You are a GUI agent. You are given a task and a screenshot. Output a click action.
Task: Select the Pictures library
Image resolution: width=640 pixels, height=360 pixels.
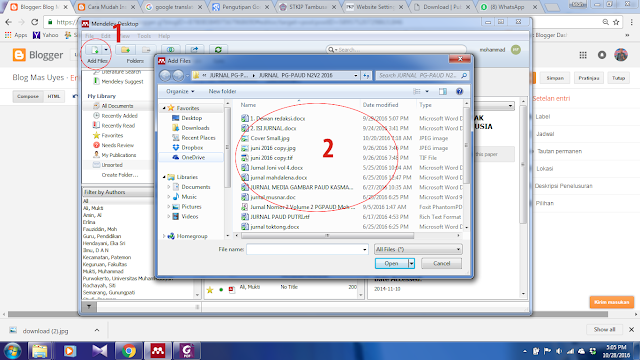(x=191, y=207)
